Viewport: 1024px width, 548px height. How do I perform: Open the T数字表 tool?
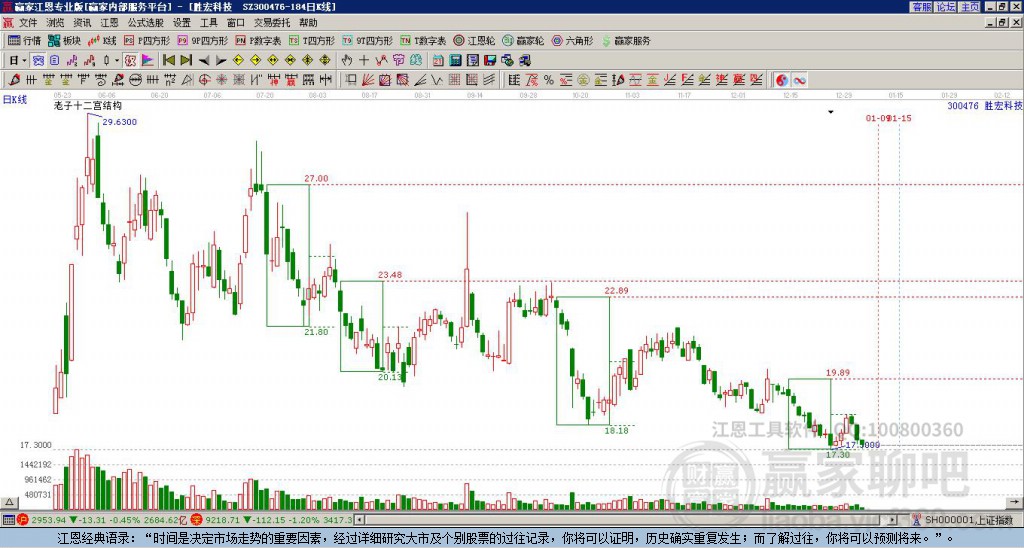(x=423, y=40)
